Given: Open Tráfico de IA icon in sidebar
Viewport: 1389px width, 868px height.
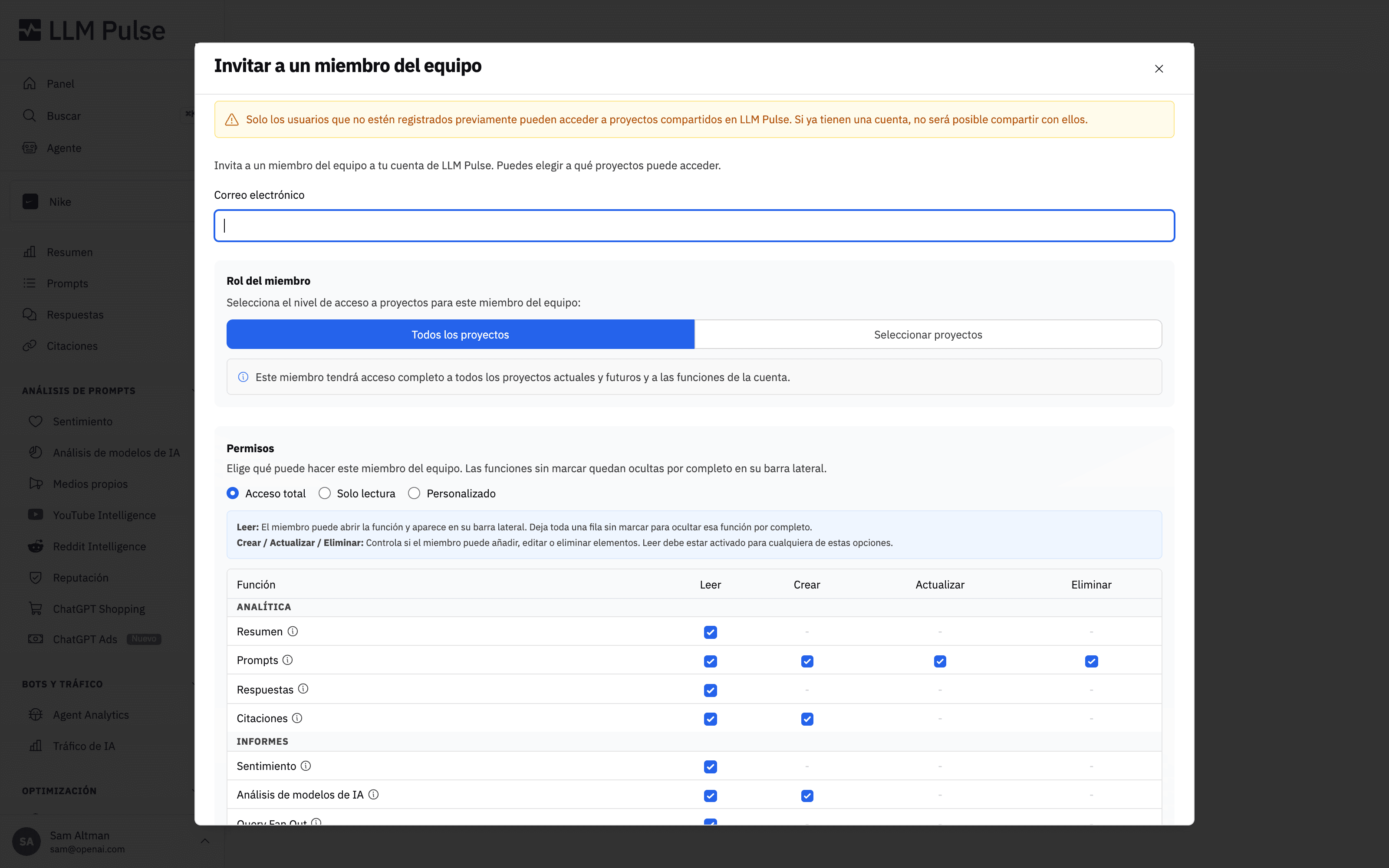Looking at the screenshot, I should pyautogui.click(x=36, y=746).
